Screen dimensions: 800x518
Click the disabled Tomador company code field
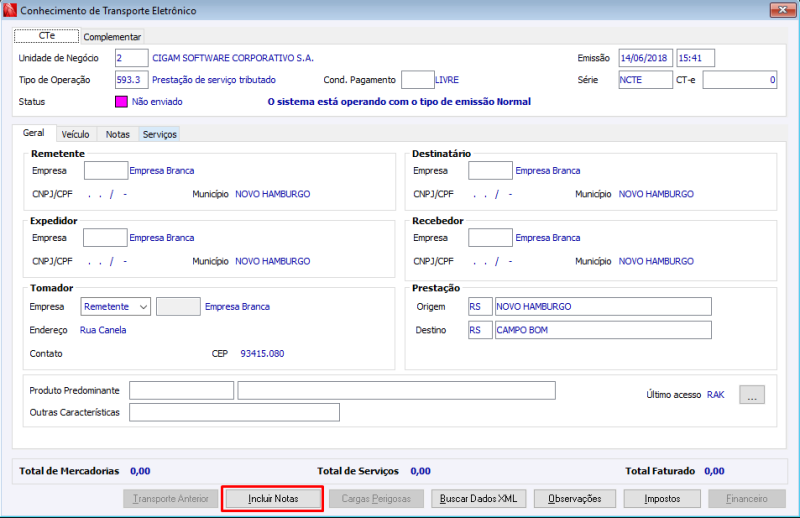pos(178,307)
